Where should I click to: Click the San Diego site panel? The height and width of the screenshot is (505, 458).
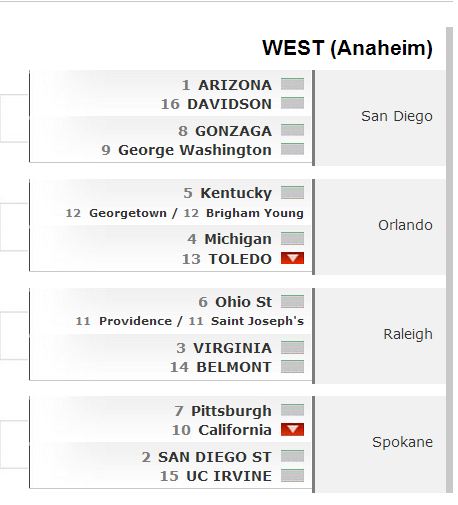(x=380, y=118)
